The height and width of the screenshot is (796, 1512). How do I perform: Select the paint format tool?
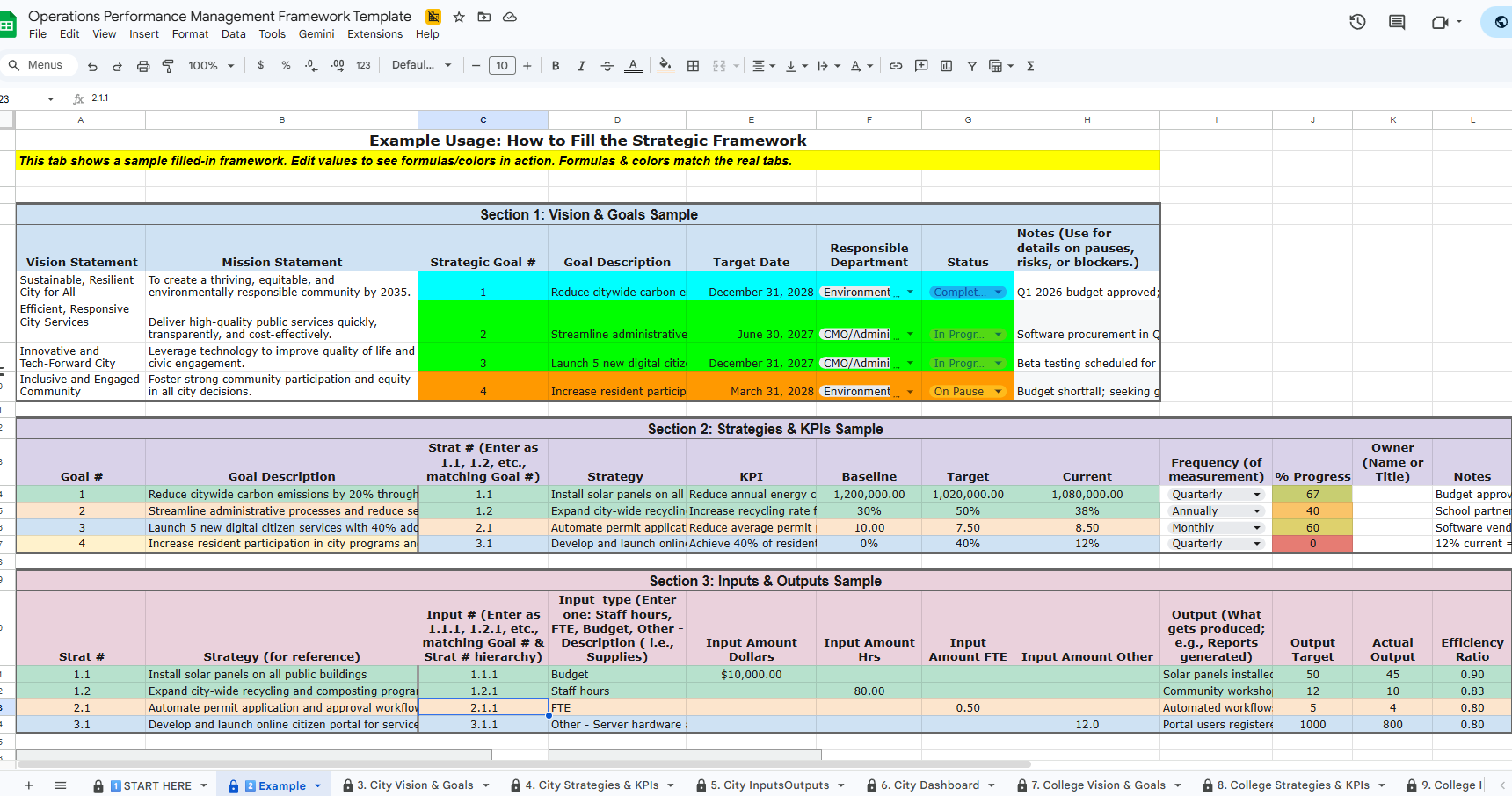pyautogui.click(x=168, y=65)
